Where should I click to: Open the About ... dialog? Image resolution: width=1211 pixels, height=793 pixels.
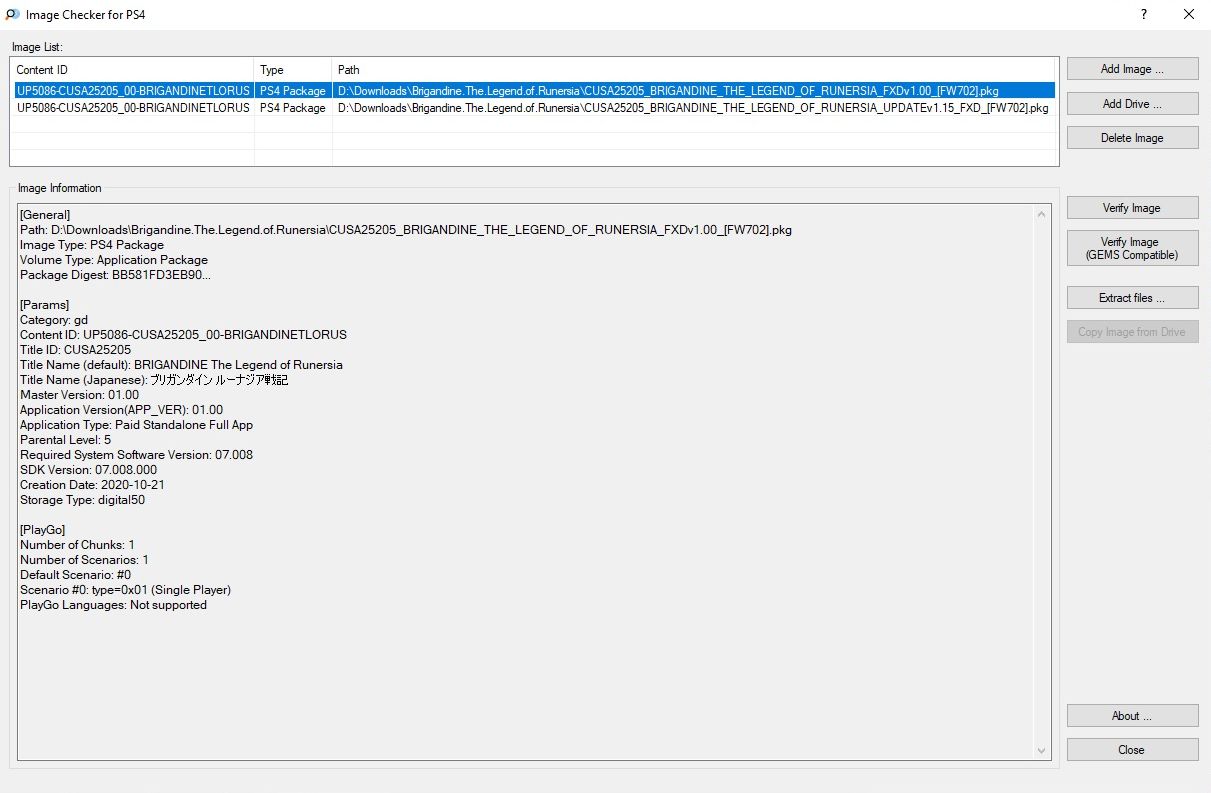pyautogui.click(x=1132, y=716)
